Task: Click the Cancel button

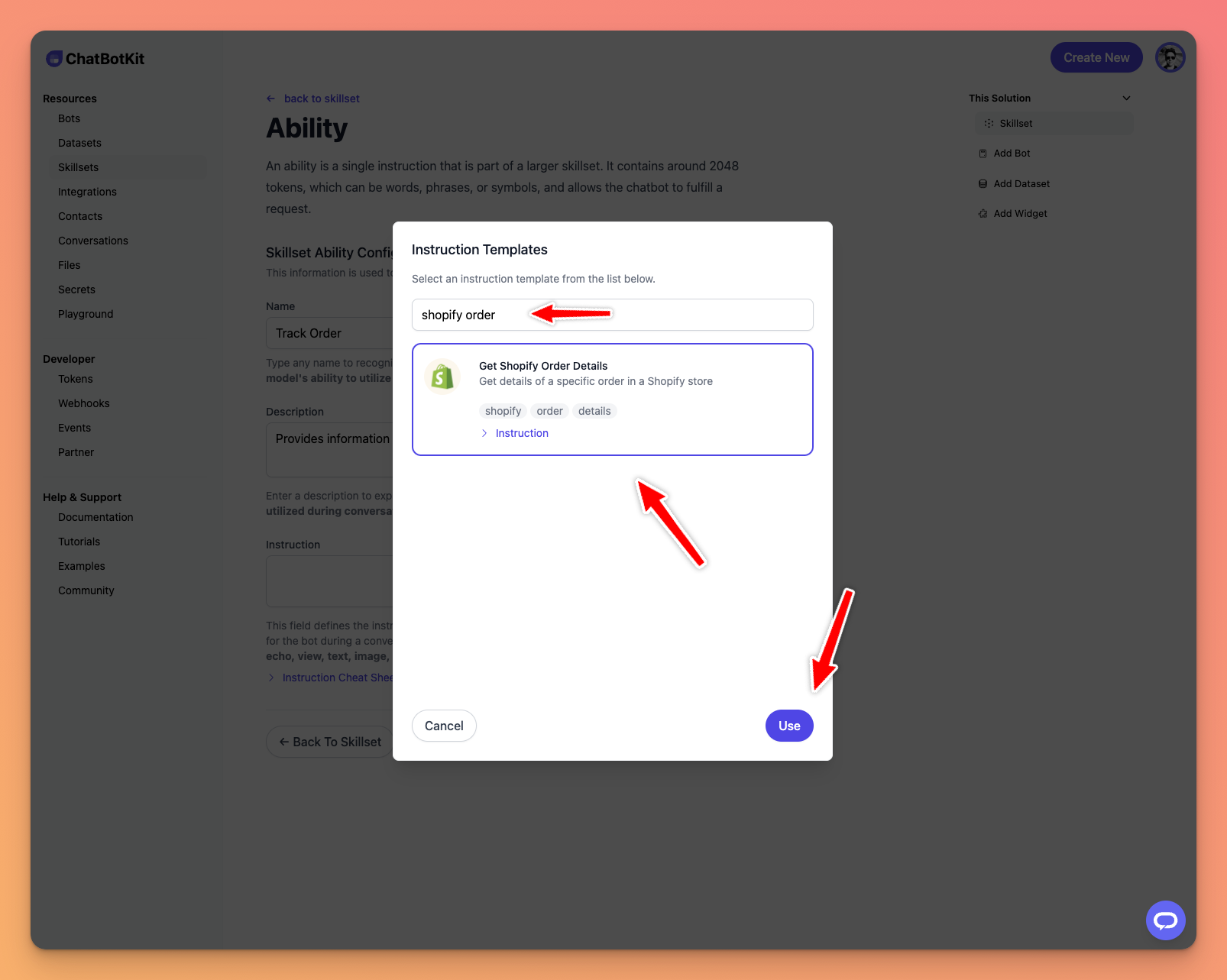Action: (444, 726)
